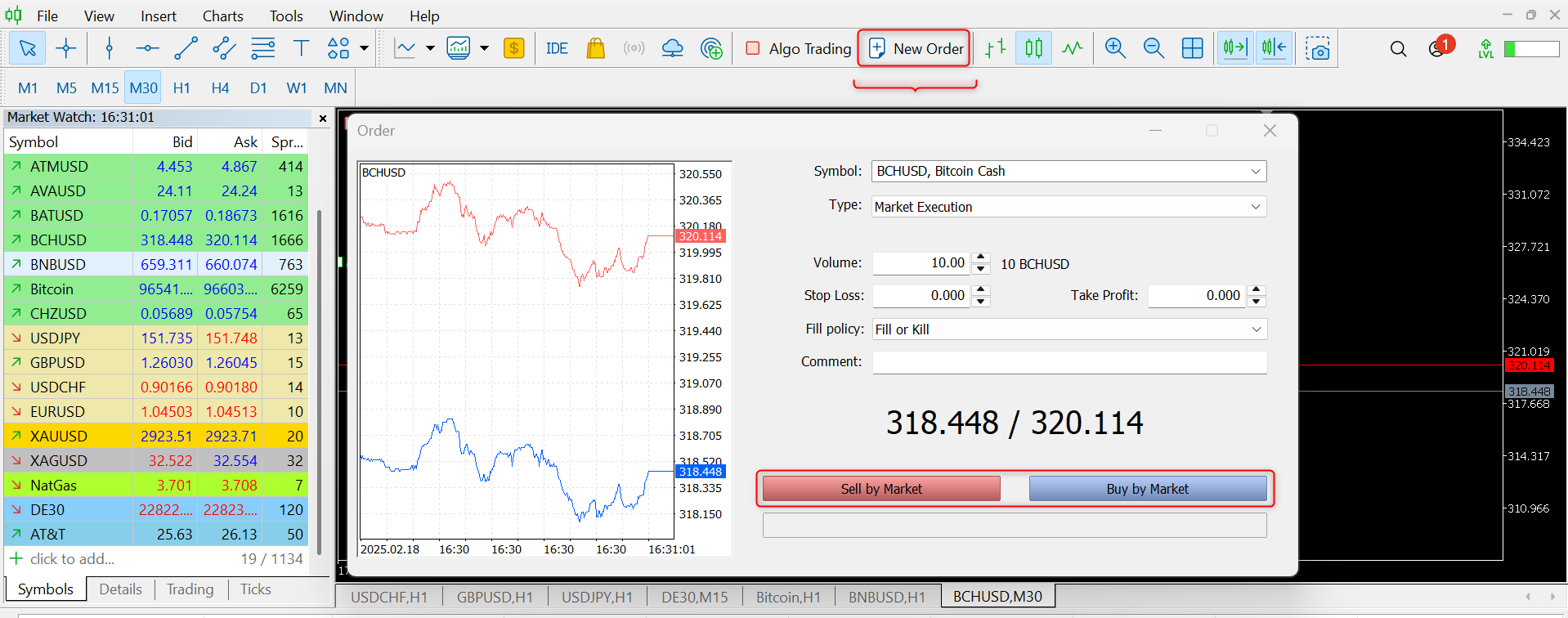
Task: Click the Comment input field
Action: [1068, 362]
